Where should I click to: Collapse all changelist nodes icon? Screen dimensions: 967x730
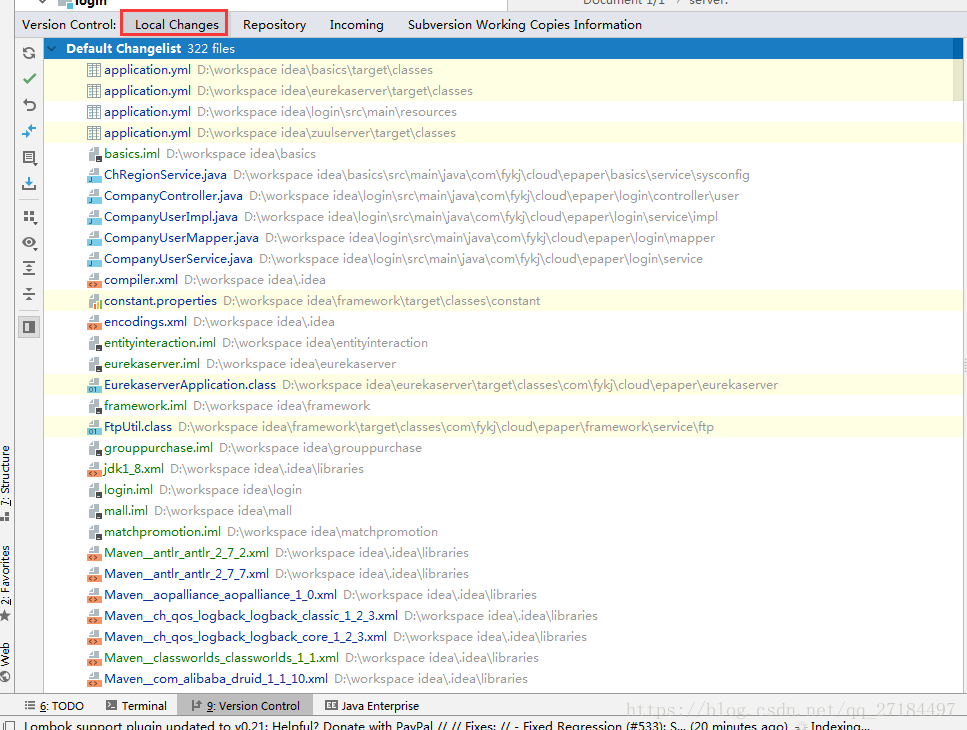click(x=29, y=293)
